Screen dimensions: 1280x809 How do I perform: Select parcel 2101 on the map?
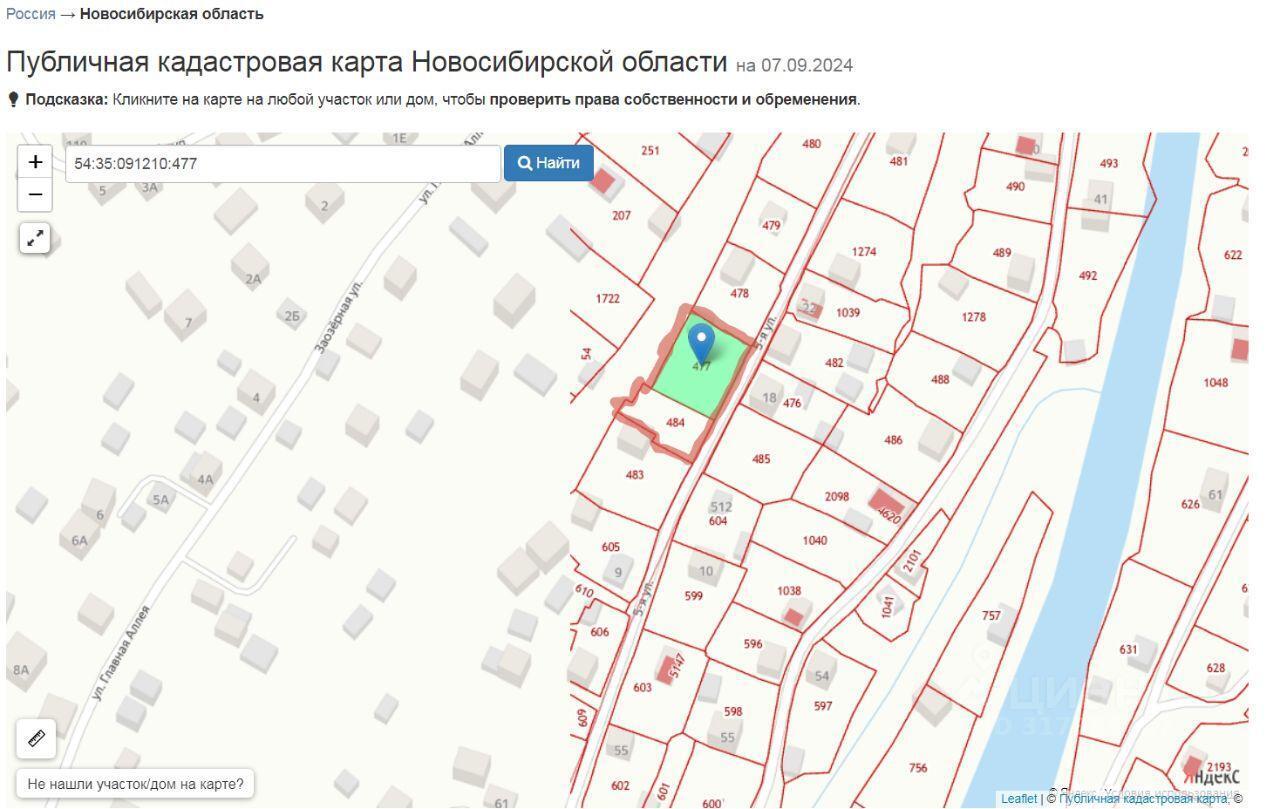(x=911, y=562)
